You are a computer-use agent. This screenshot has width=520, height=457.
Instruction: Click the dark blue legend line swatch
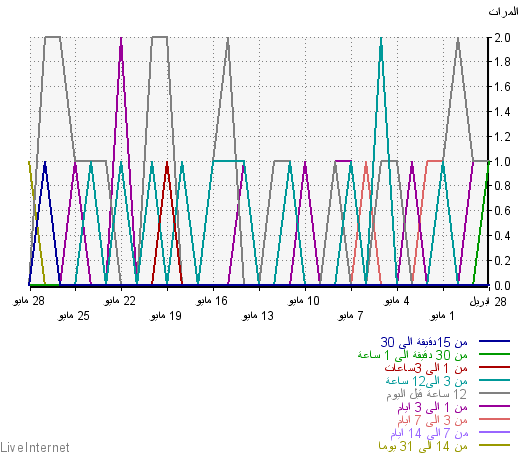494,341
